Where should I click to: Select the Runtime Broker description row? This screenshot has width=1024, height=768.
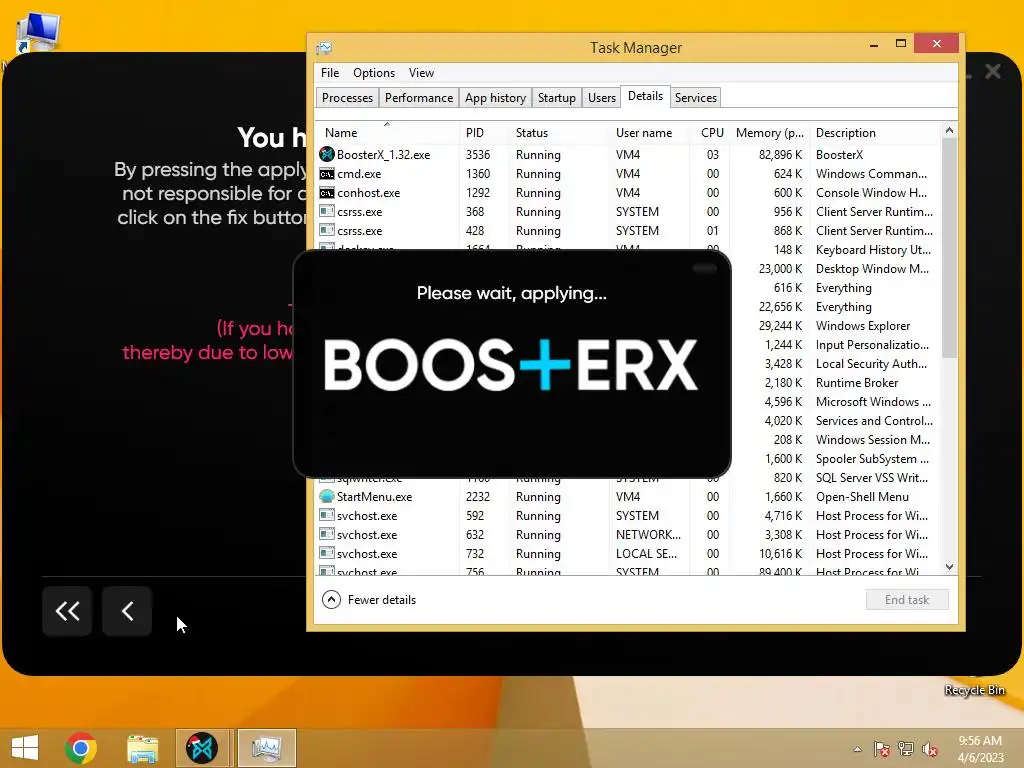click(857, 383)
